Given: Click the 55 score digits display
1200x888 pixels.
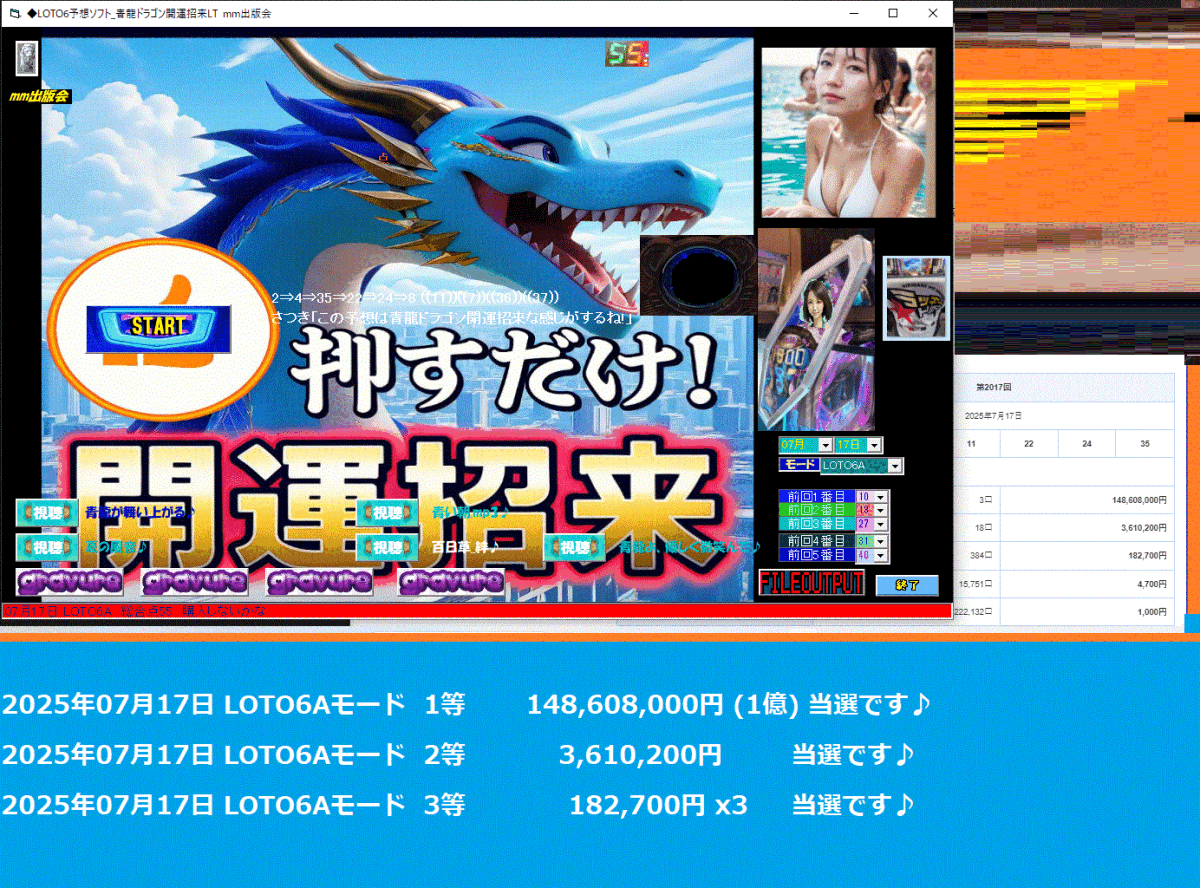Looking at the screenshot, I should [x=626, y=53].
